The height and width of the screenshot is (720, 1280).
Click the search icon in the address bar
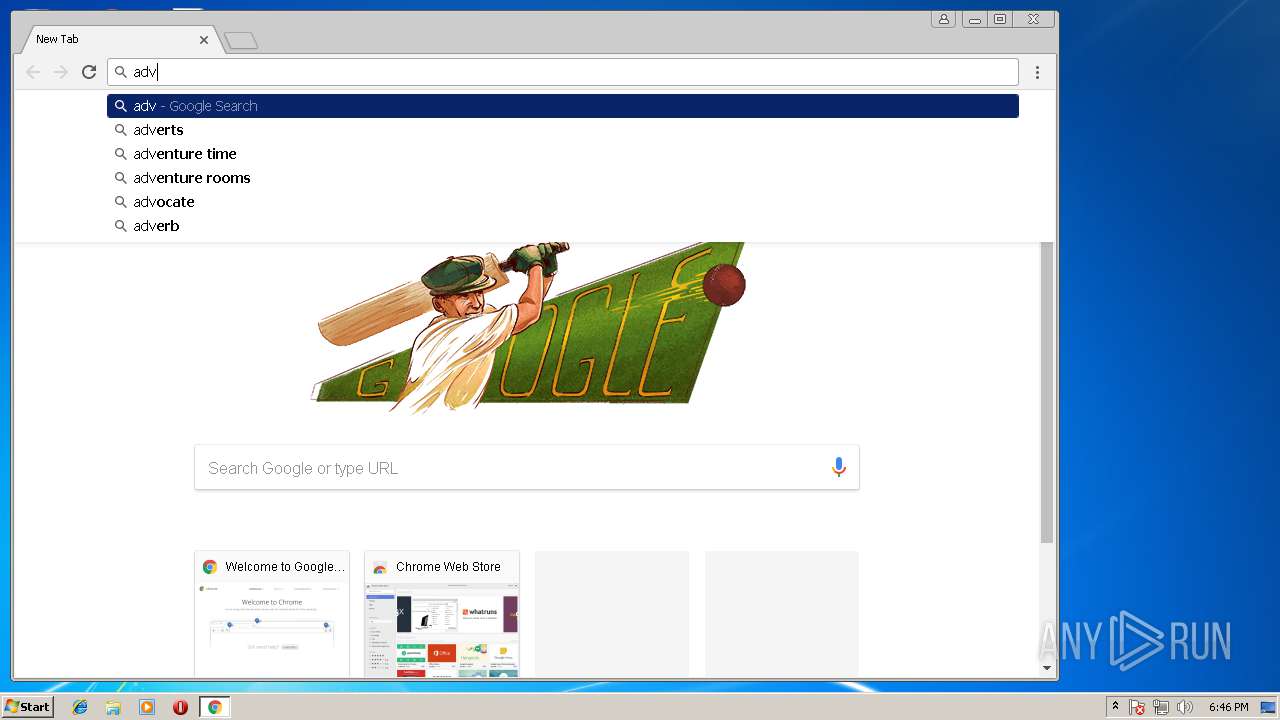120,72
